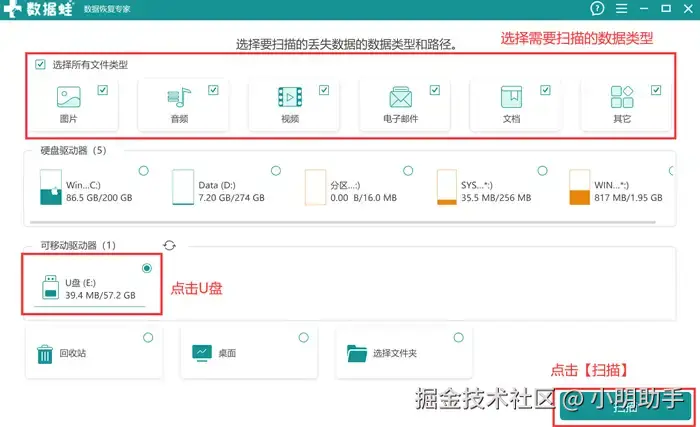Open the hamburger menu in title bar
Image resolution: width=700 pixels, height=427 pixels.
tap(621, 8)
